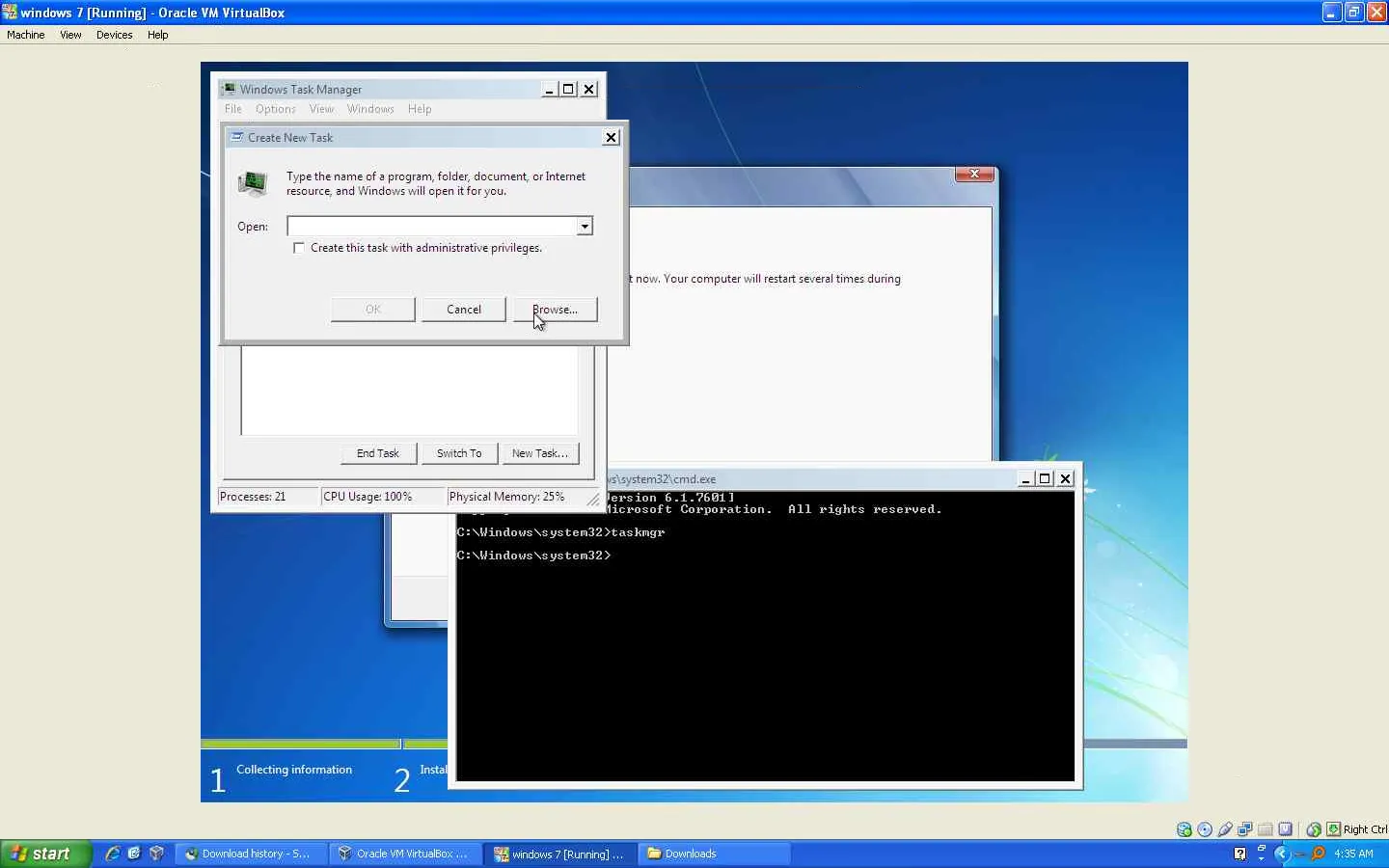
Task: Open the VirtualBox Help menu
Action: click(158, 35)
